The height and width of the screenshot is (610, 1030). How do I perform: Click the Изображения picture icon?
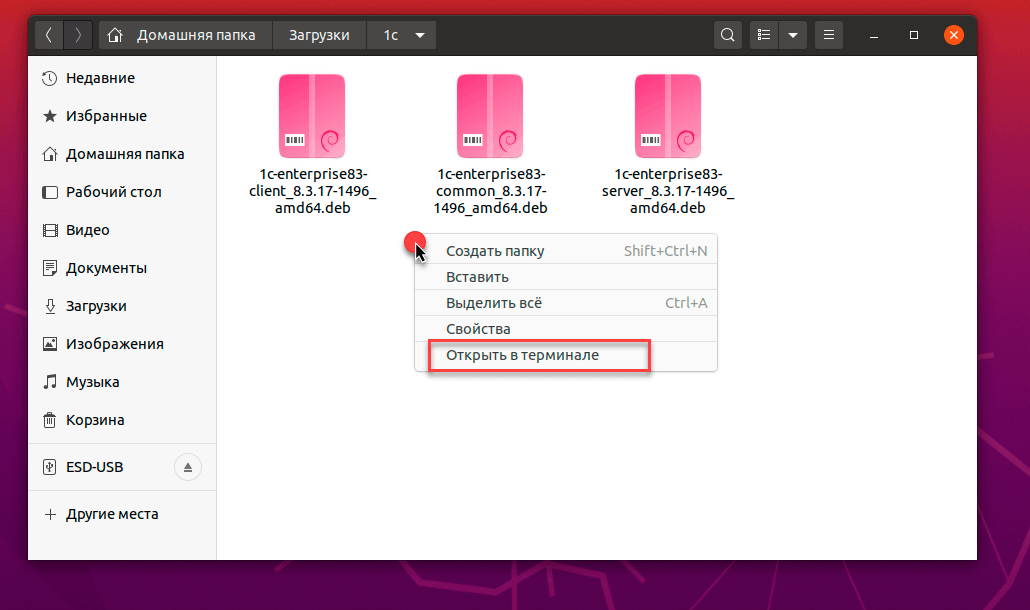tap(49, 344)
